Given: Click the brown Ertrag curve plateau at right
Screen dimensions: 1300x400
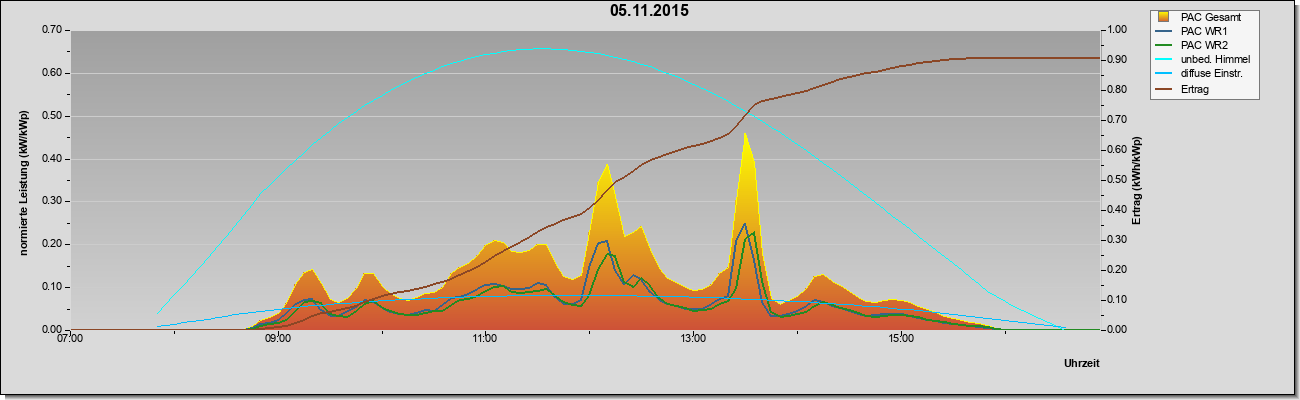Looking at the screenshot, I should [1030, 58].
